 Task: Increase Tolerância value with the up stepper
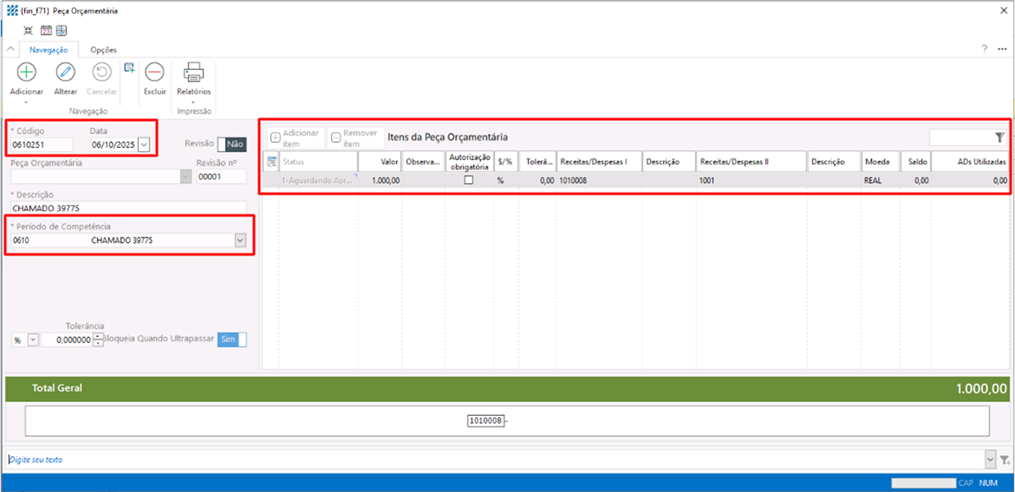pos(98,336)
